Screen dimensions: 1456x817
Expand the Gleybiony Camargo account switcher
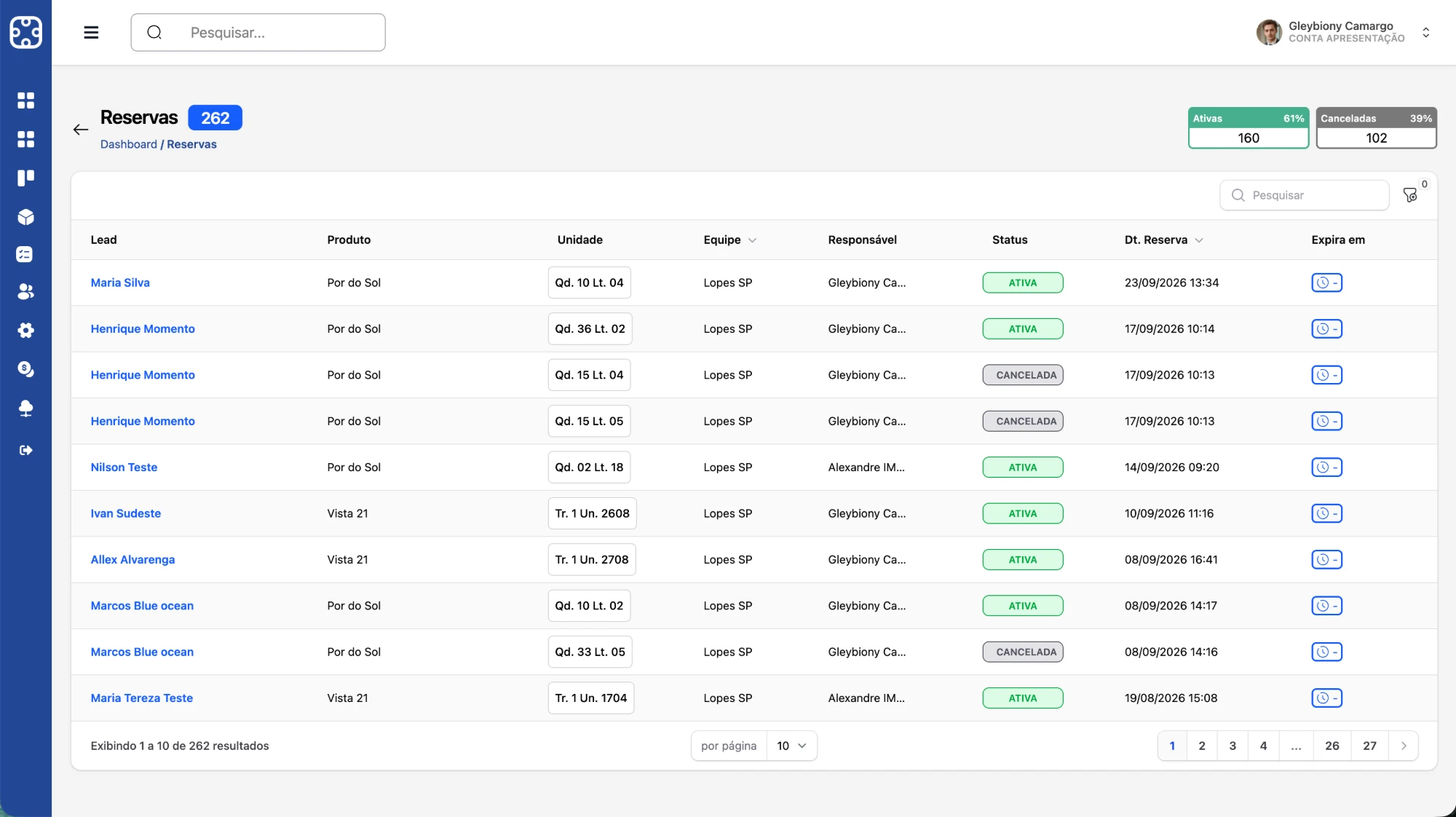(1425, 33)
